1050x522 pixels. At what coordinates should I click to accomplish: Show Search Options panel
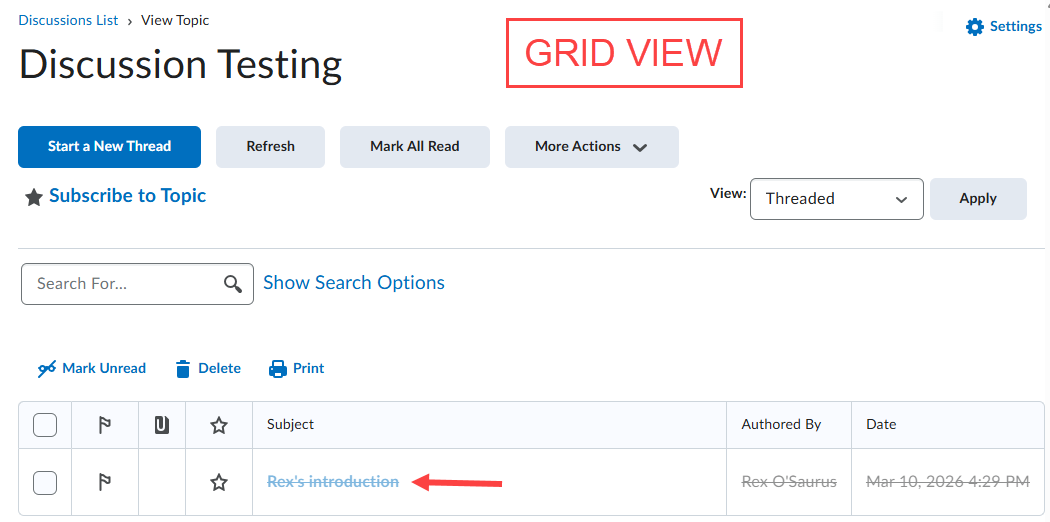point(353,283)
